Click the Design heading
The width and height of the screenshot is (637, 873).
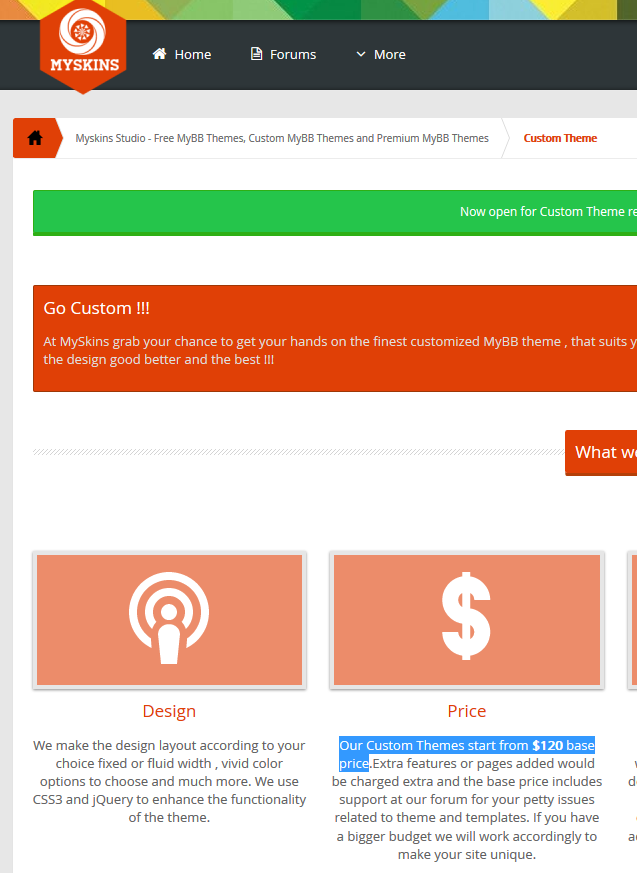pos(169,711)
